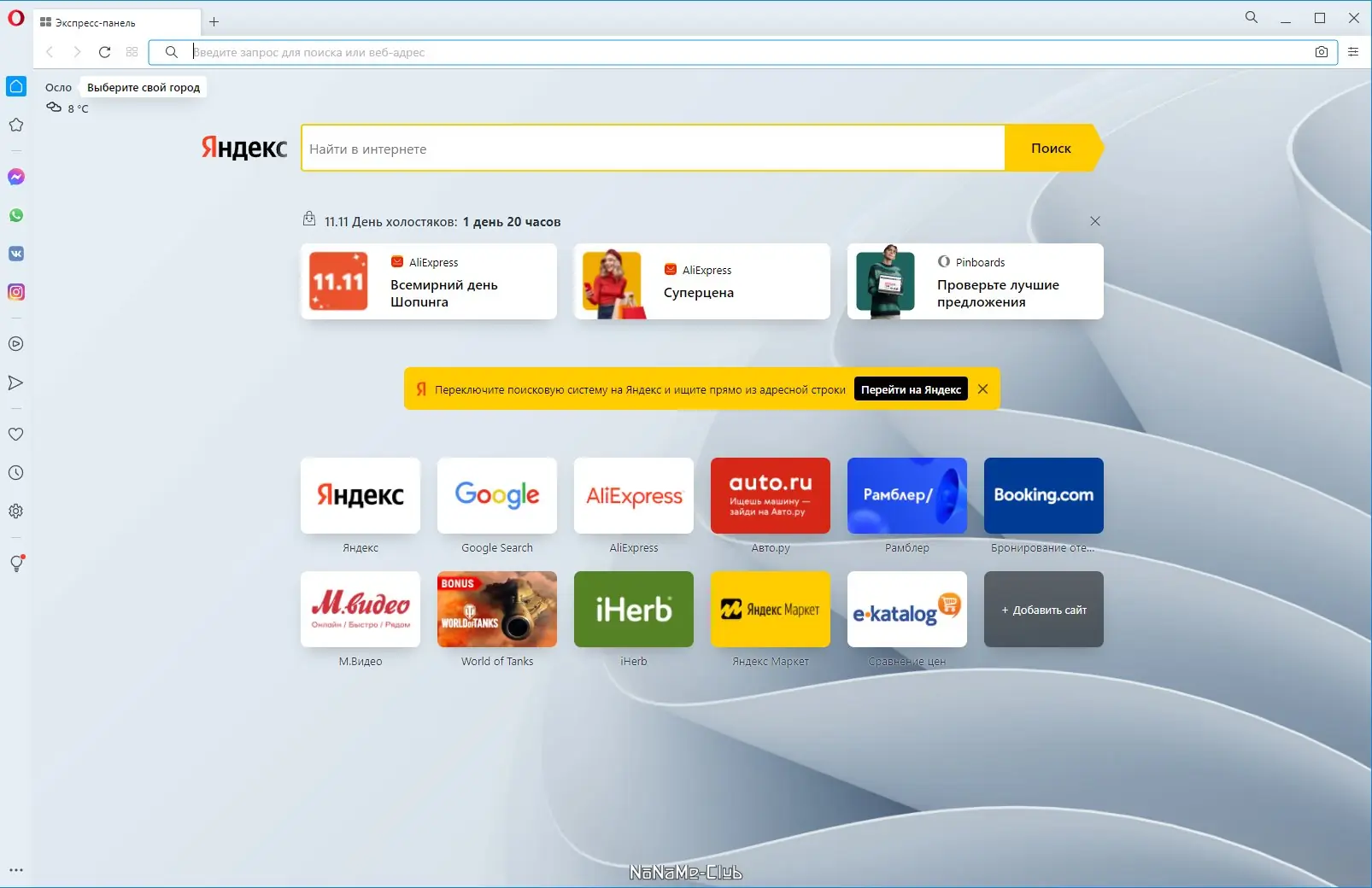Open the AliExpress Суперцена card

pyautogui.click(x=702, y=282)
